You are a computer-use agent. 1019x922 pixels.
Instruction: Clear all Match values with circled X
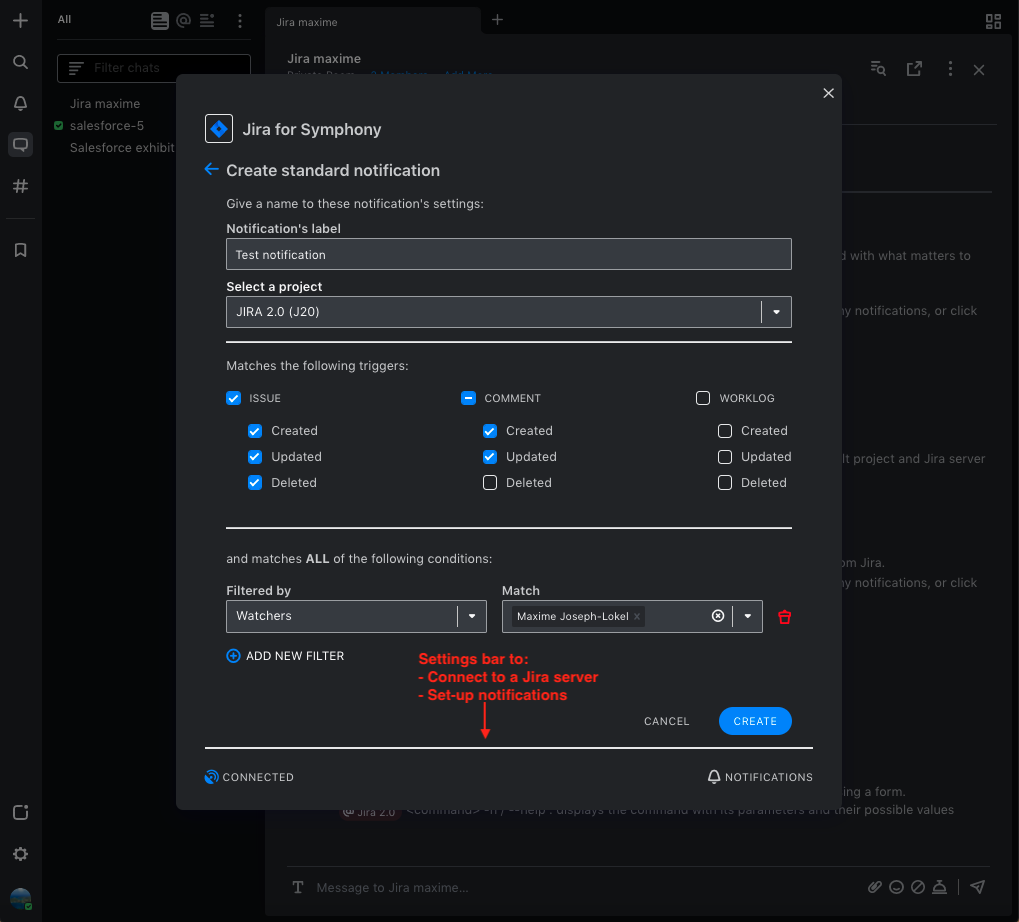(x=717, y=616)
